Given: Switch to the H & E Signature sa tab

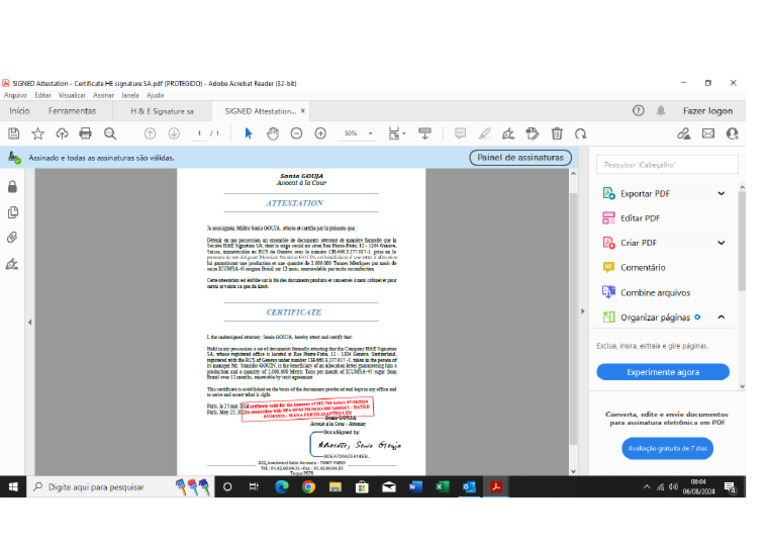Looking at the screenshot, I should coord(162,111).
